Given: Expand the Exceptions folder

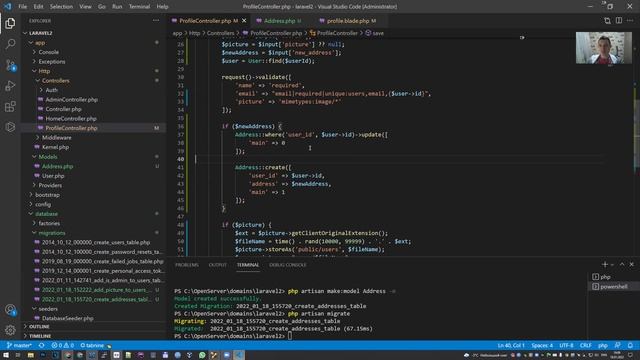Looking at the screenshot, I should pyautogui.click(x=52, y=62).
